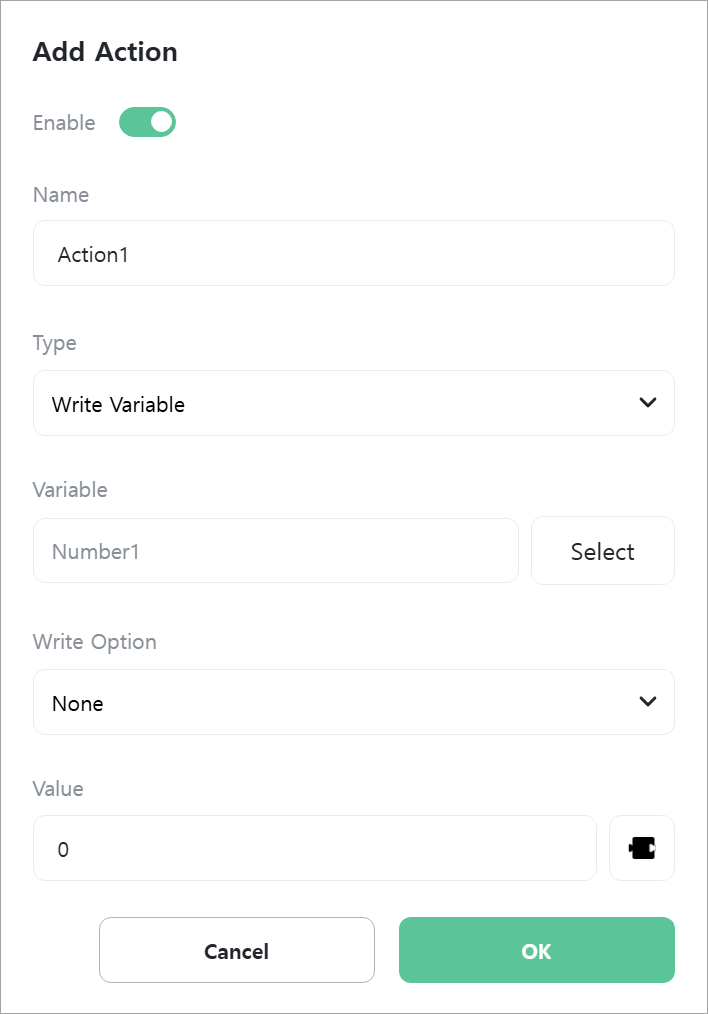Click the Enable label text

(x=64, y=123)
